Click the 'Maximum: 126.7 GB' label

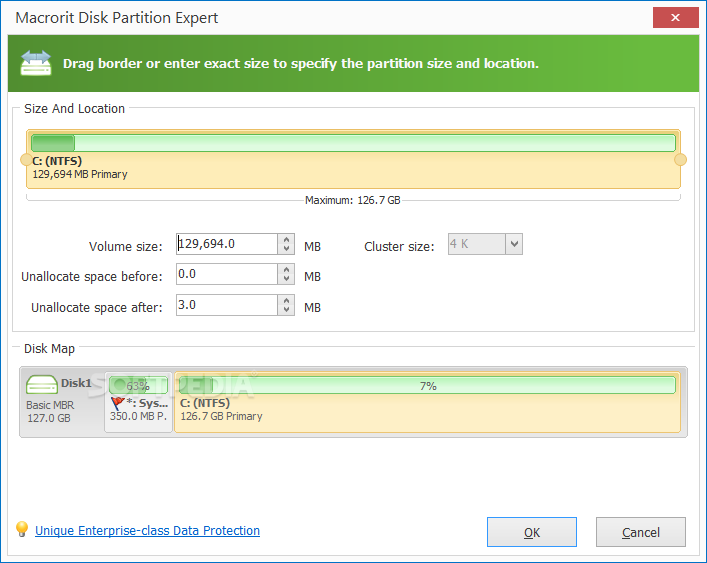(353, 200)
